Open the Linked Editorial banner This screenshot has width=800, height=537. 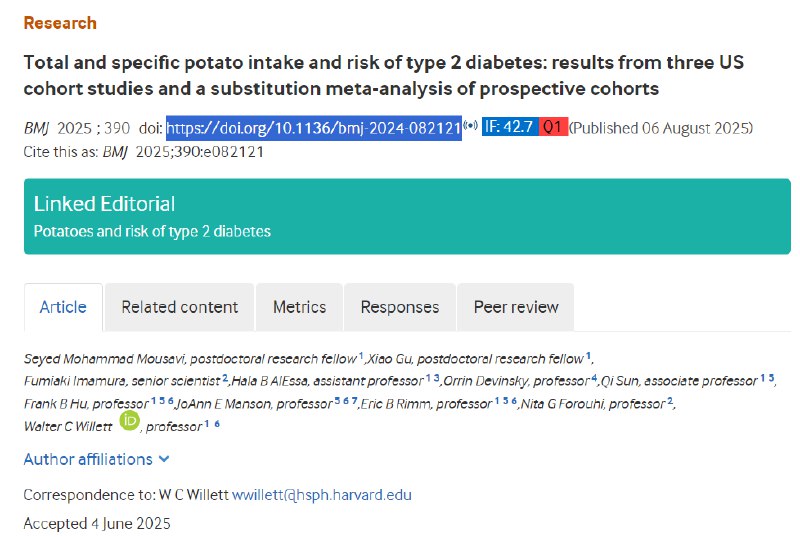pos(104,204)
